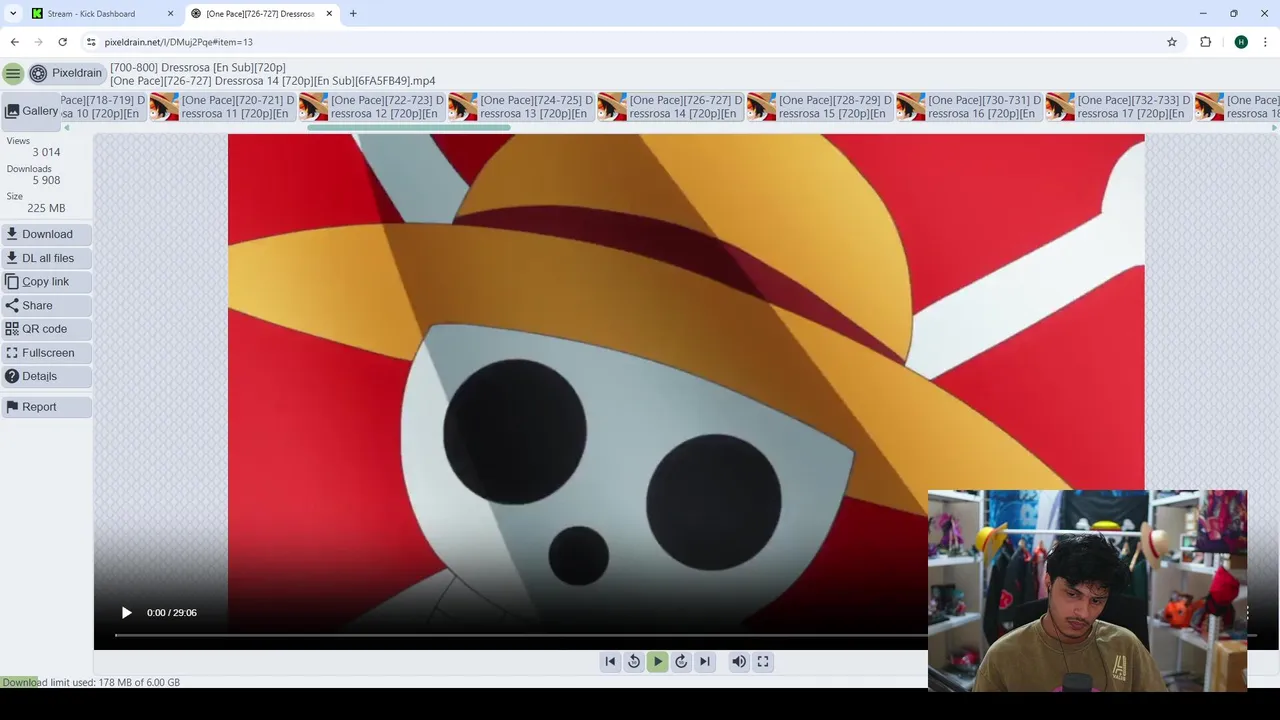Bookmark this page with star
The image size is (1280, 720).
point(1172,42)
